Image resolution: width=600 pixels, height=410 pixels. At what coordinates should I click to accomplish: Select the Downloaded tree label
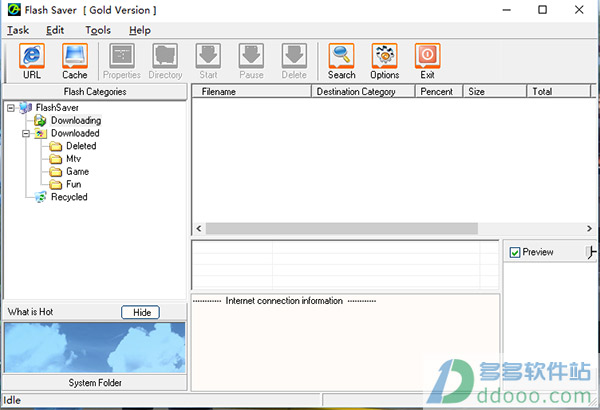[x=75, y=133]
